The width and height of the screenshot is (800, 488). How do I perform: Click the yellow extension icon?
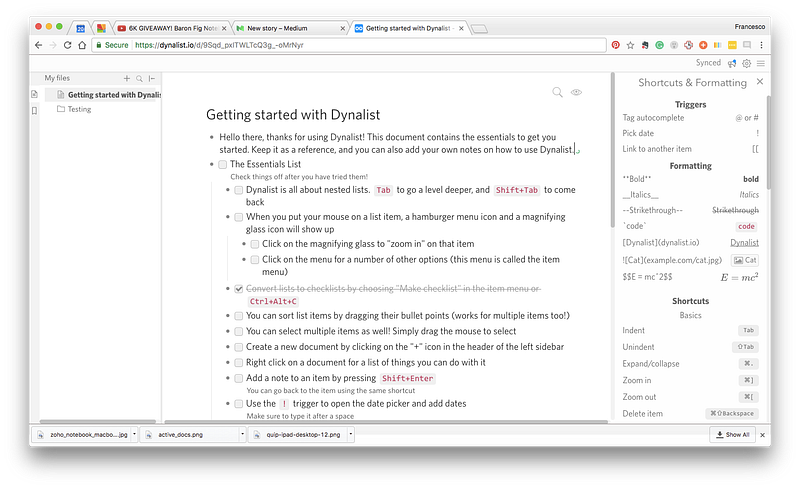732,45
